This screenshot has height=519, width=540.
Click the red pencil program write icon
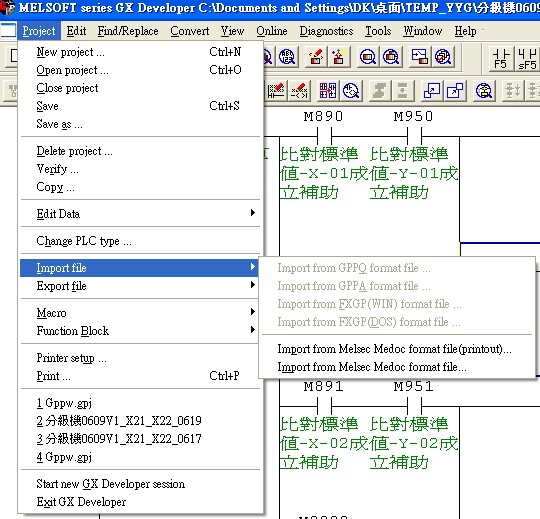click(316, 57)
